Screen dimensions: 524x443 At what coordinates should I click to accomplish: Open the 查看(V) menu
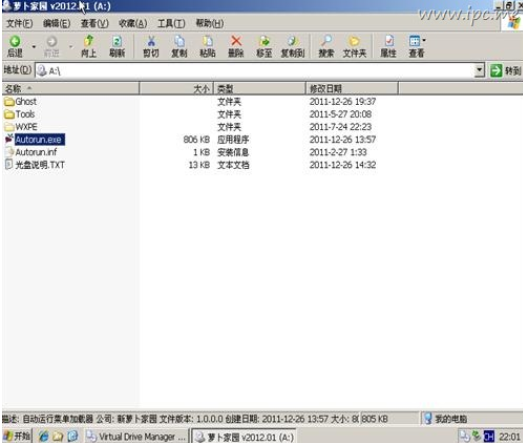click(95, 23)
